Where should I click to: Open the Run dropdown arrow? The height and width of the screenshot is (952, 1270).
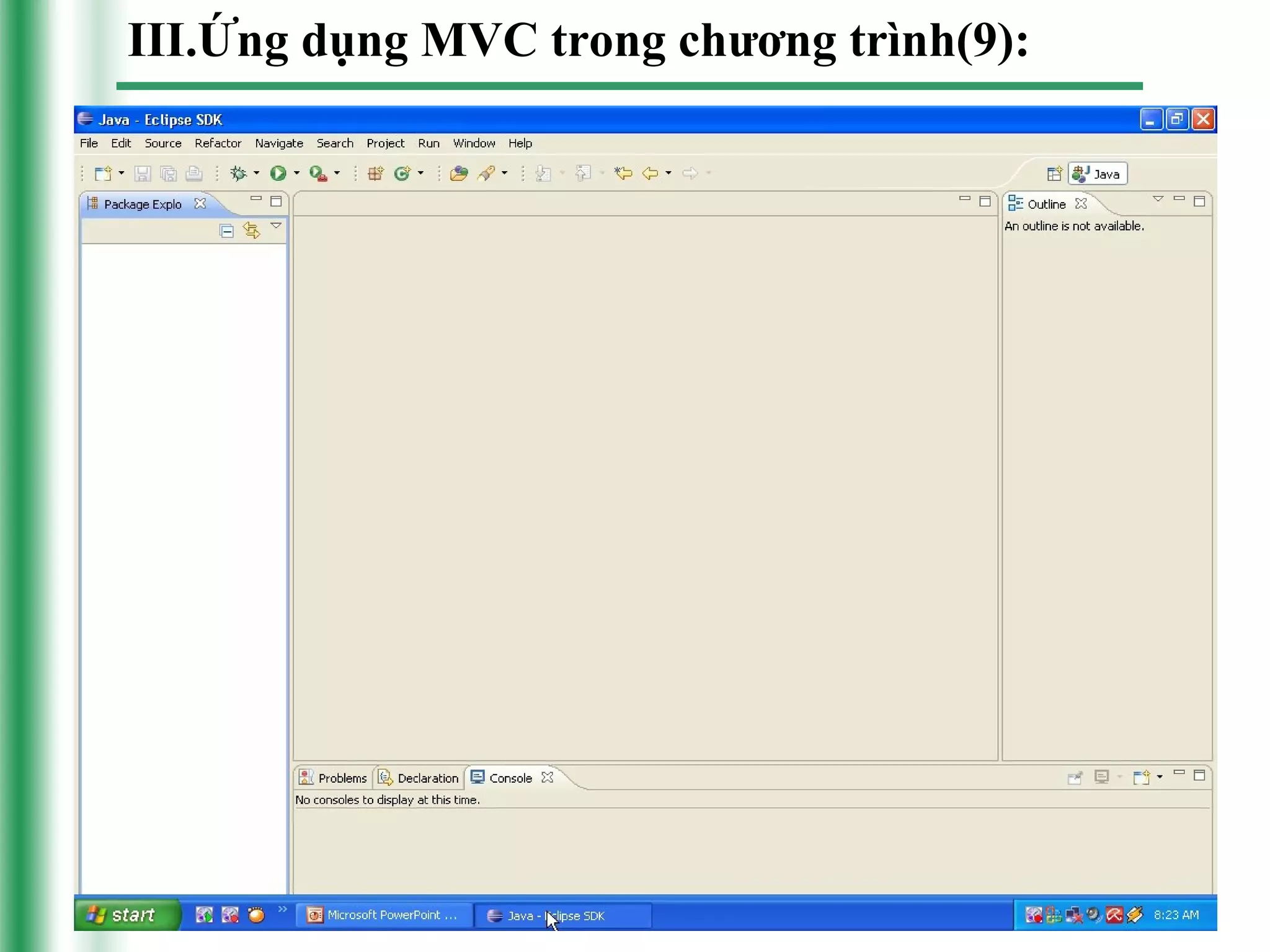tap(296, 174)
